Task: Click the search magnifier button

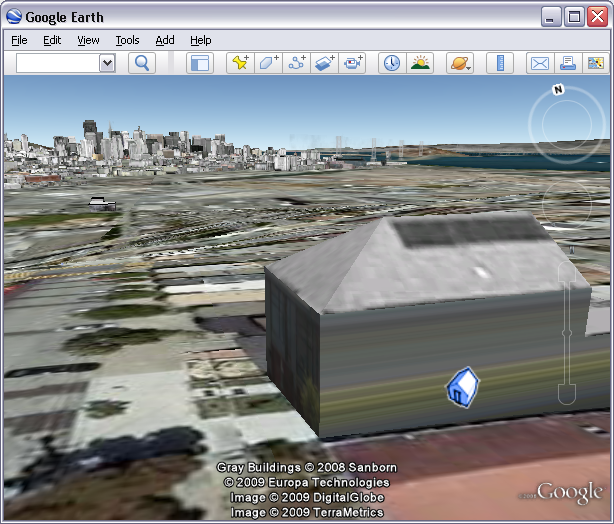Action: [x=142, y=63]
